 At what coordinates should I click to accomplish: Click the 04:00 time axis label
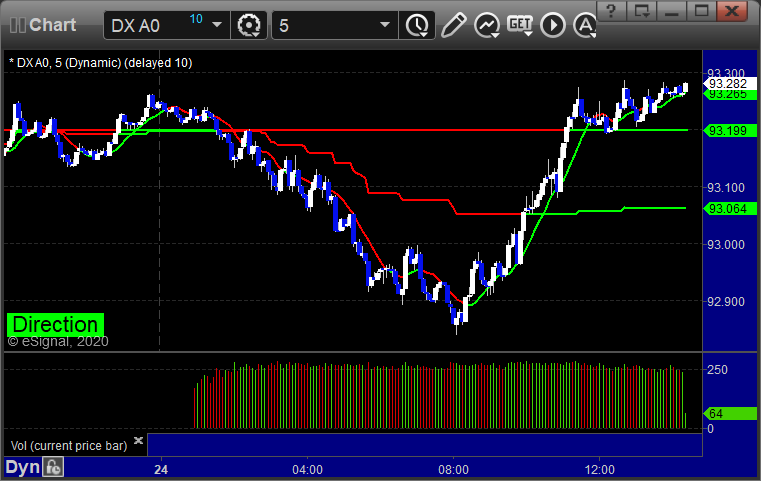(307, 470)
